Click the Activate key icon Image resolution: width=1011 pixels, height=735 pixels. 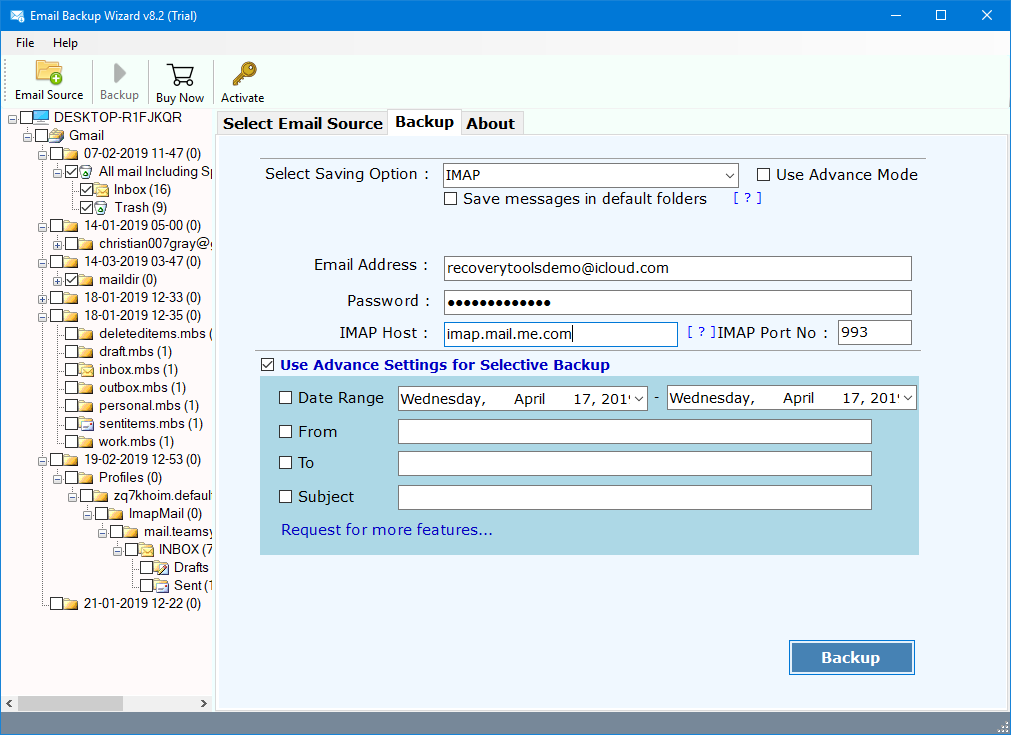coord(244,74)
